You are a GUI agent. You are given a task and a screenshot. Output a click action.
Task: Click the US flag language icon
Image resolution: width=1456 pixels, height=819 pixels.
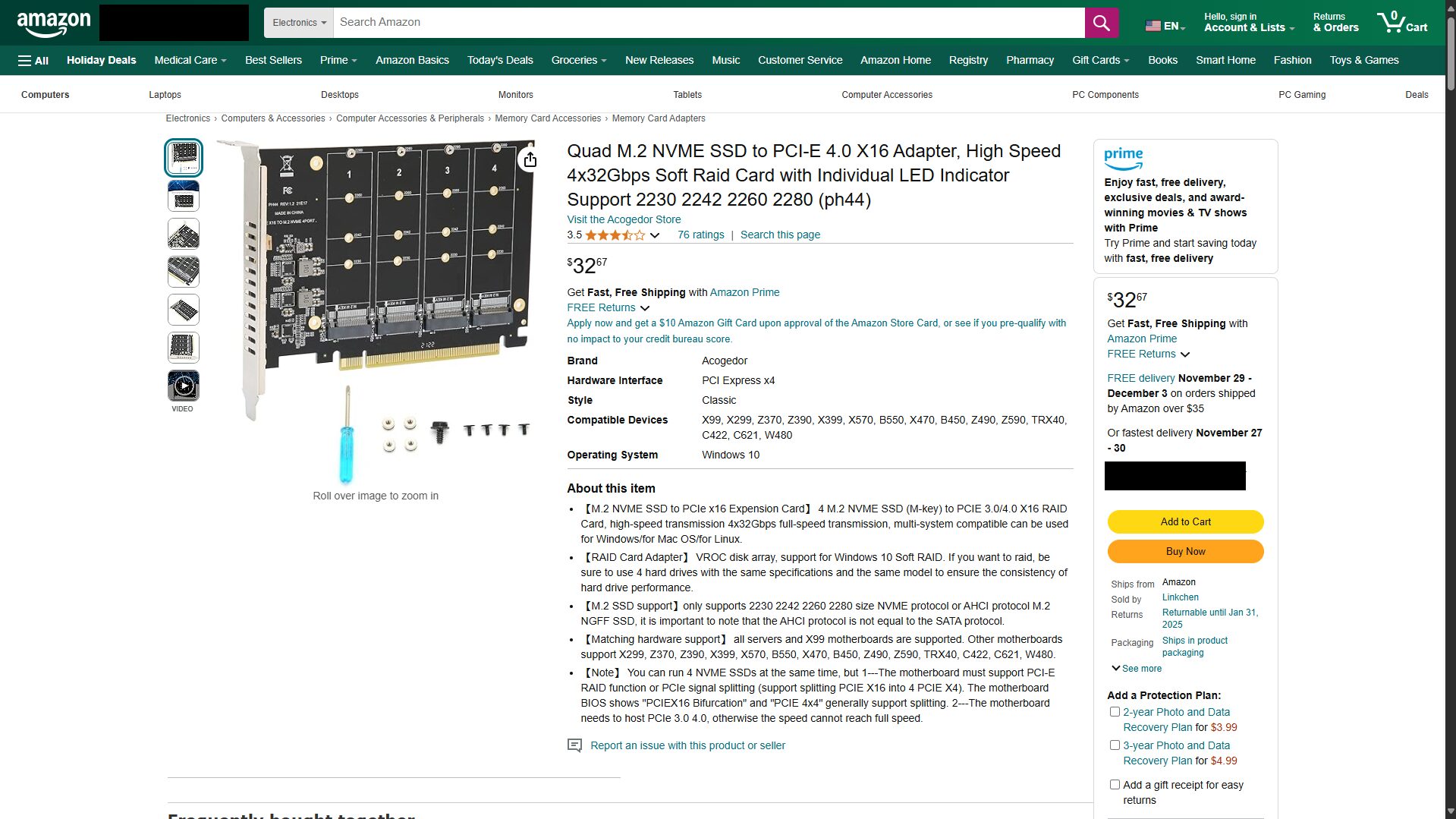pyautogui.click(x=1153, y=26)
